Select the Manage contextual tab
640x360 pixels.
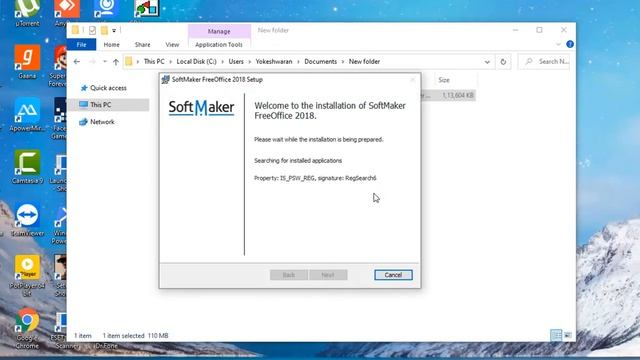point(219,31)
